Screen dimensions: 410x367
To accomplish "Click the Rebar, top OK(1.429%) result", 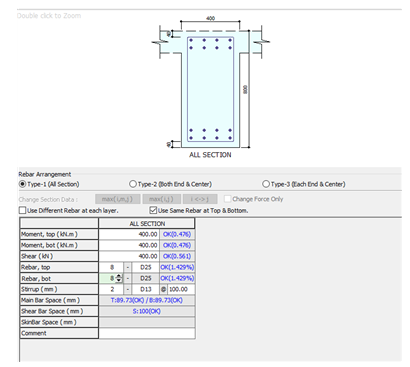I will coord(177,267).
